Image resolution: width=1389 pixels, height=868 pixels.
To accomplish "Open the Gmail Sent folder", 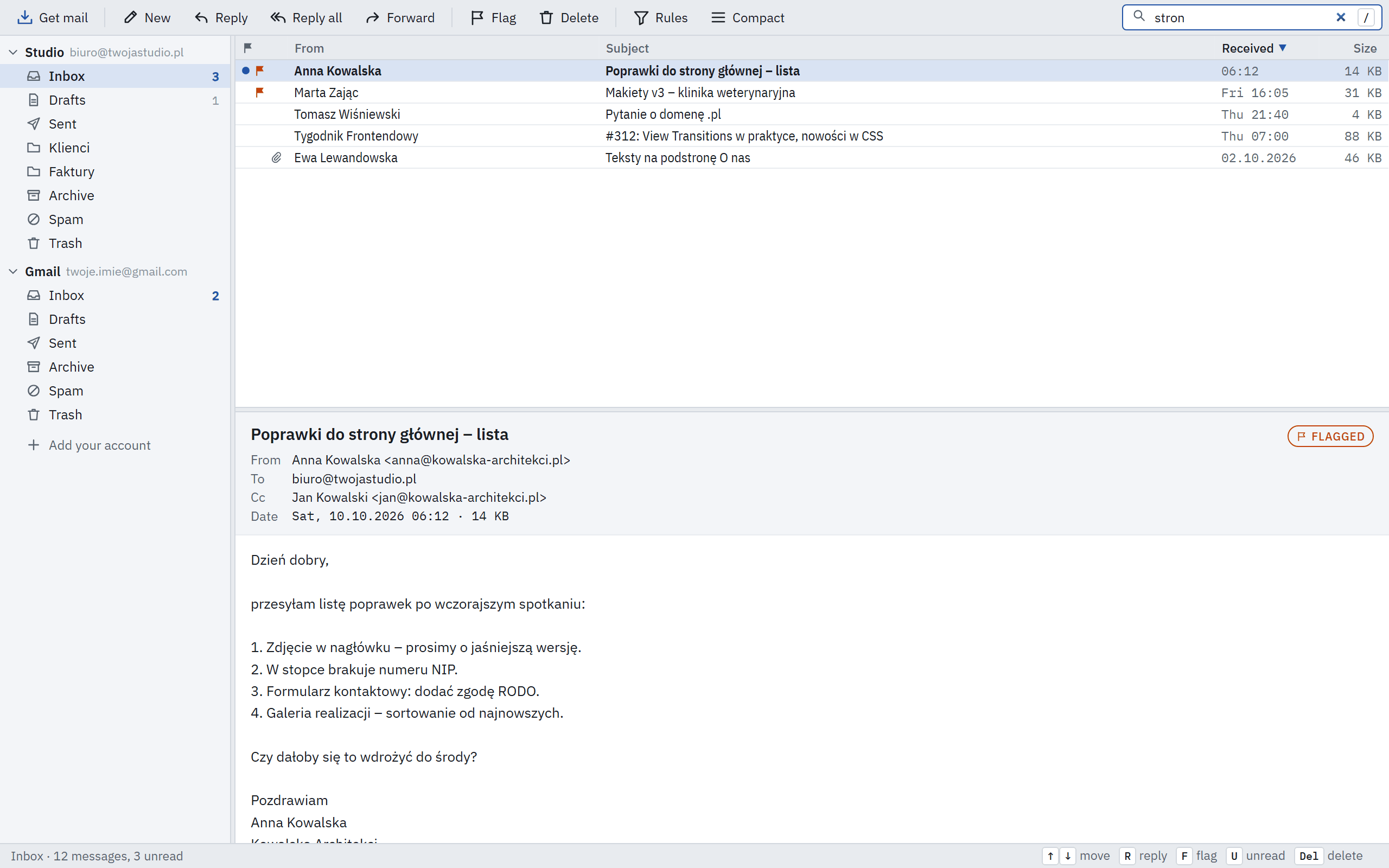I will (x=115, y=343).
